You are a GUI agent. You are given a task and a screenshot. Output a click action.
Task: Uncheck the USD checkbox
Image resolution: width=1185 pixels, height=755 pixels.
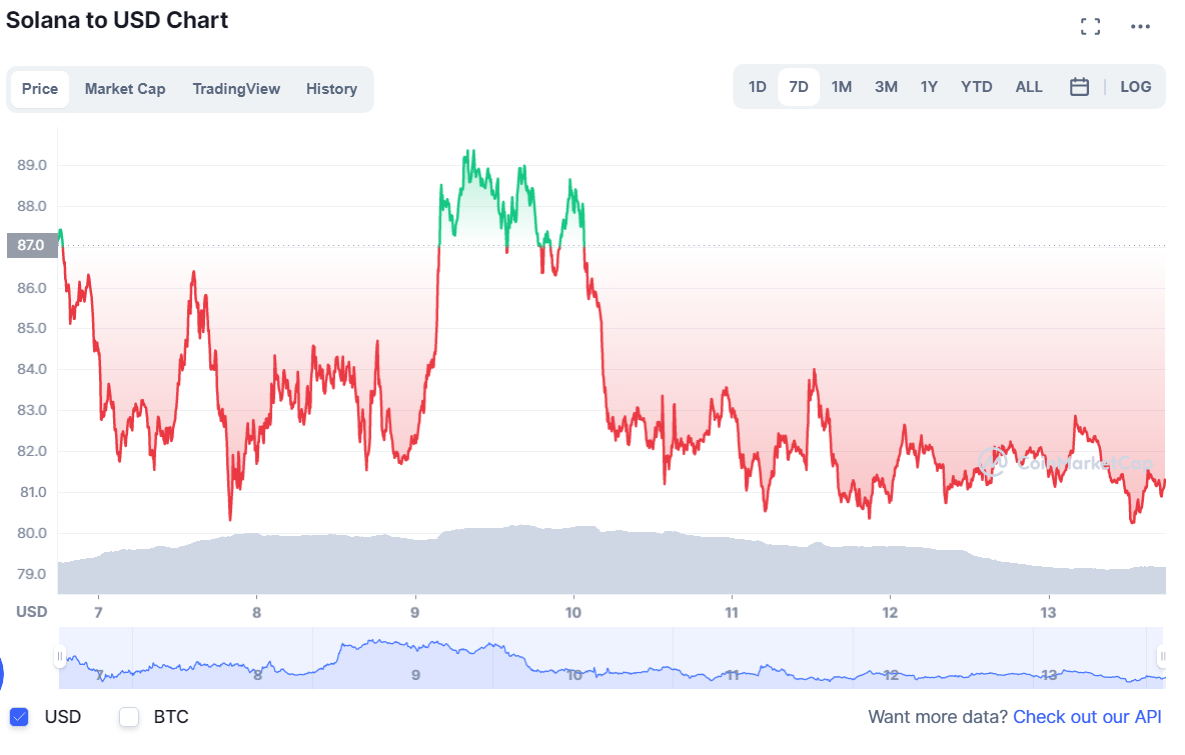click(x=19, y=717)
